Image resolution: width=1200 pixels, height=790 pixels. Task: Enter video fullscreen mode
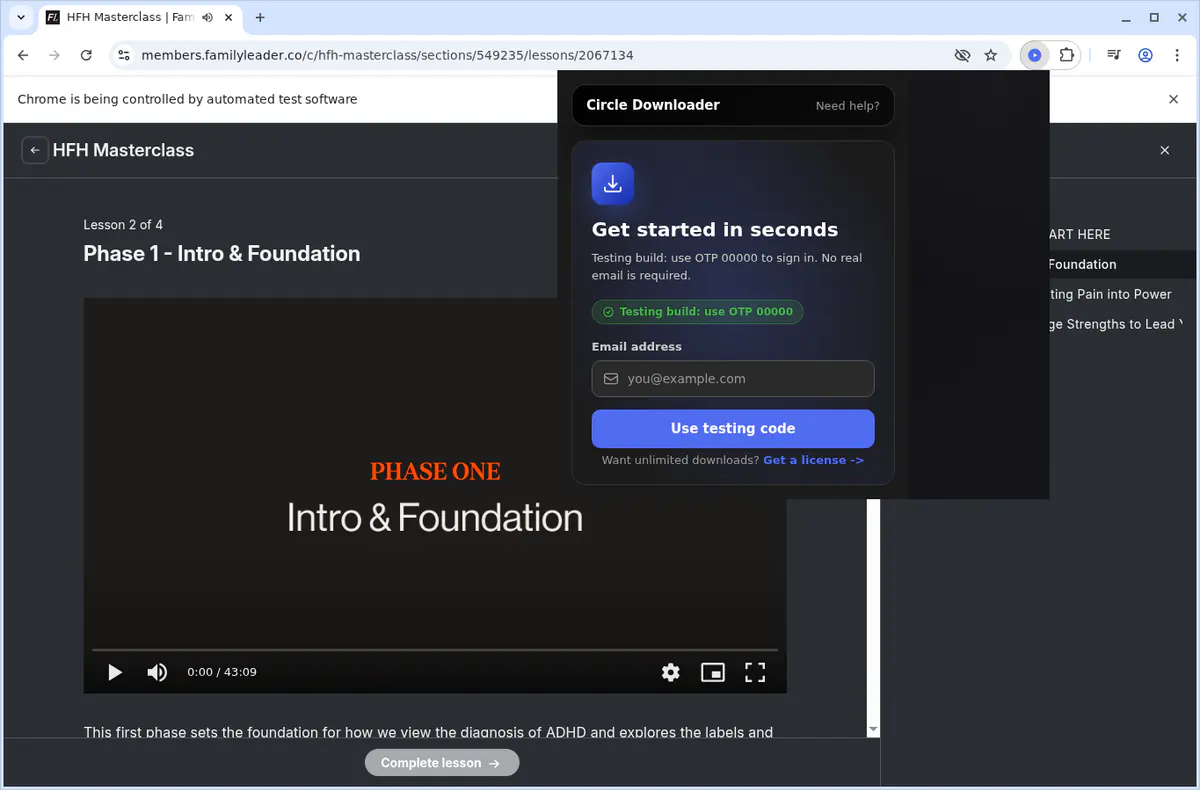tap(755, 673)
